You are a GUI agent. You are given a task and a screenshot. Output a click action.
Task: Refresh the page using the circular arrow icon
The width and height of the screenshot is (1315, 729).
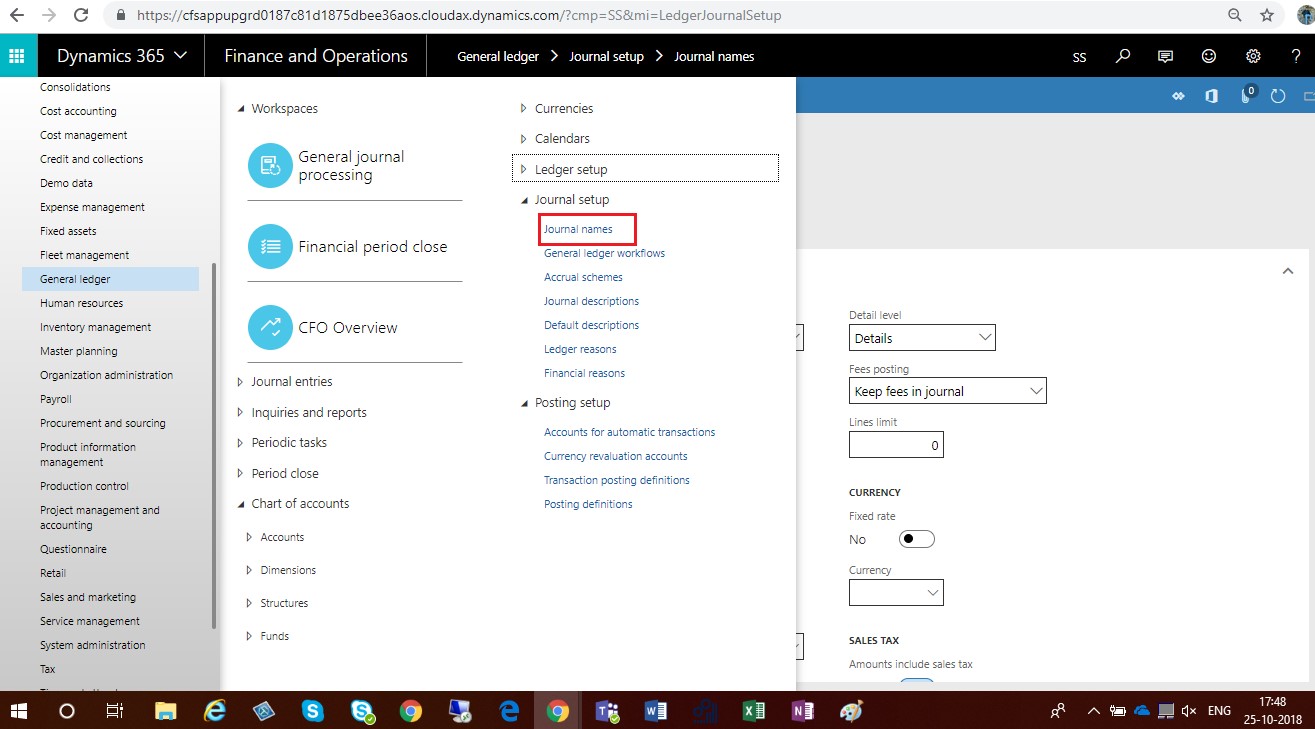[1277, 96]
